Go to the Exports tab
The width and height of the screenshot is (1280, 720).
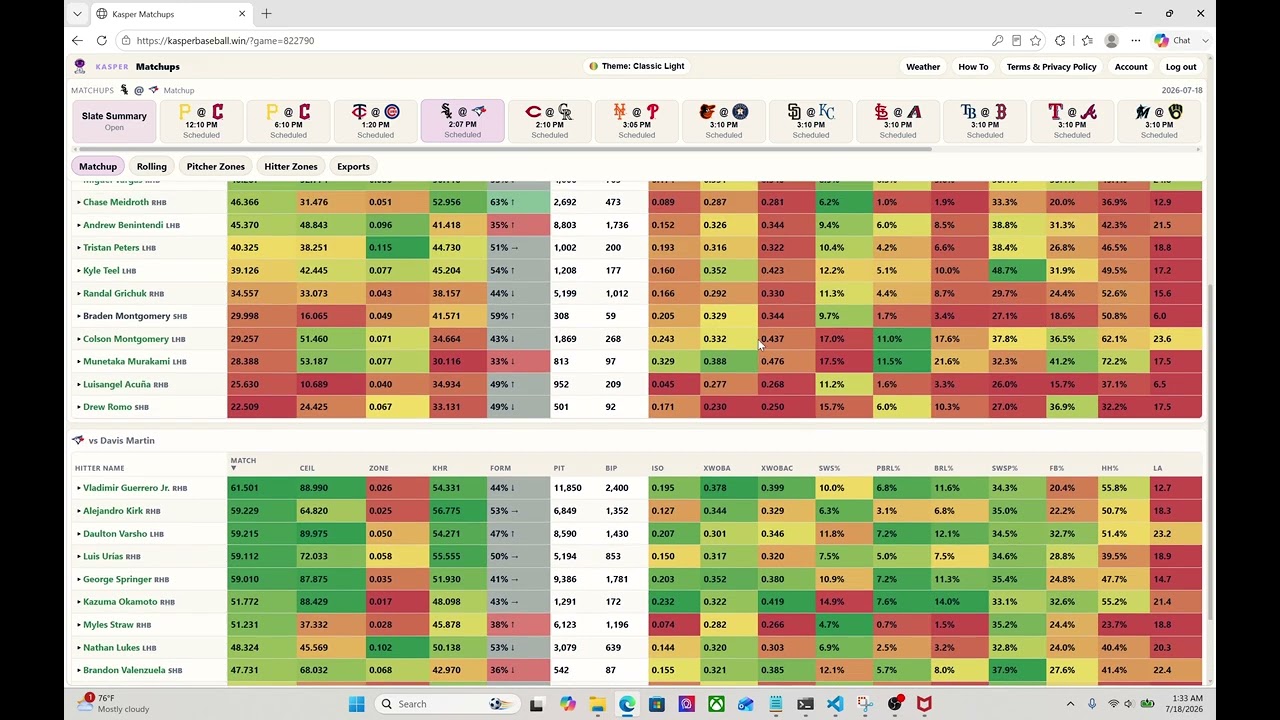click(353, 167)
